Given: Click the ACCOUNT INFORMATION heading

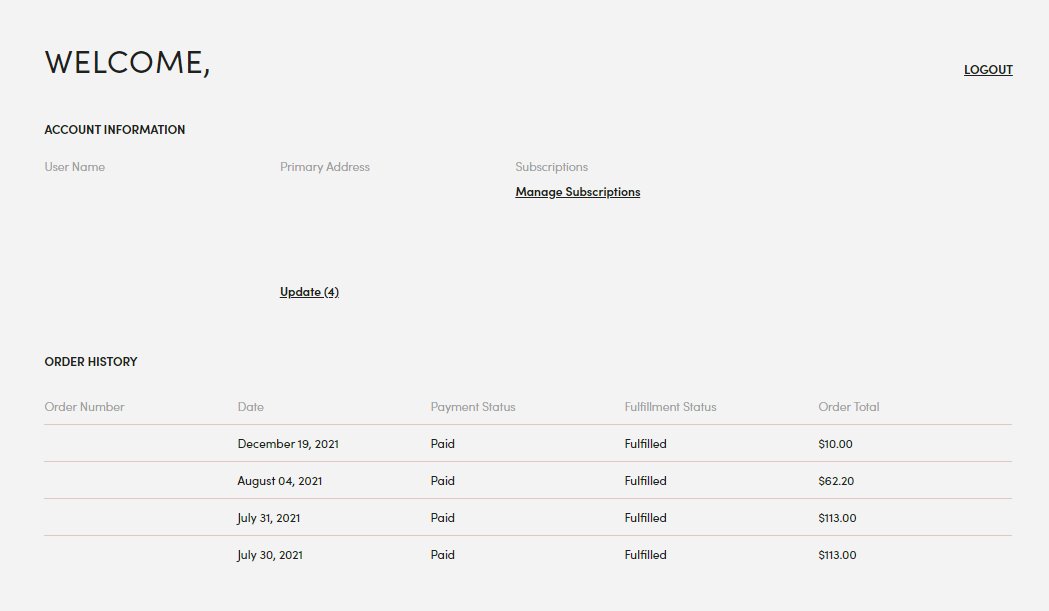Looking at the screenshot, I should click(x=114, y=130).
